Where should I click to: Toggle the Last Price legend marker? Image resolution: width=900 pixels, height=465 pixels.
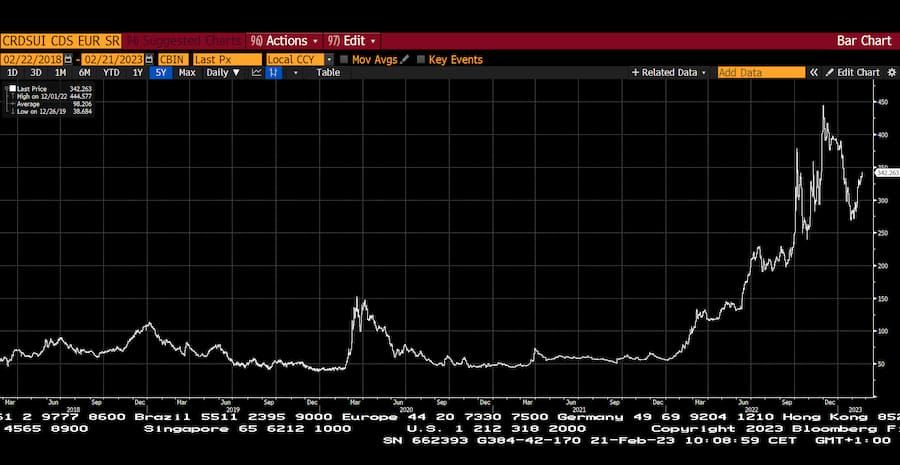point(13,88)
